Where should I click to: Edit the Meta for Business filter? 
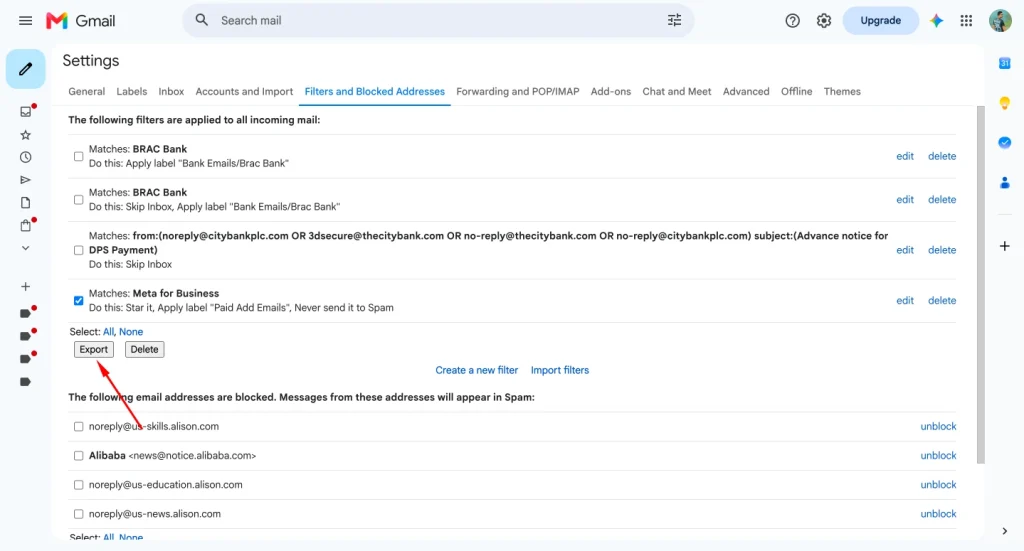[904, 301]
